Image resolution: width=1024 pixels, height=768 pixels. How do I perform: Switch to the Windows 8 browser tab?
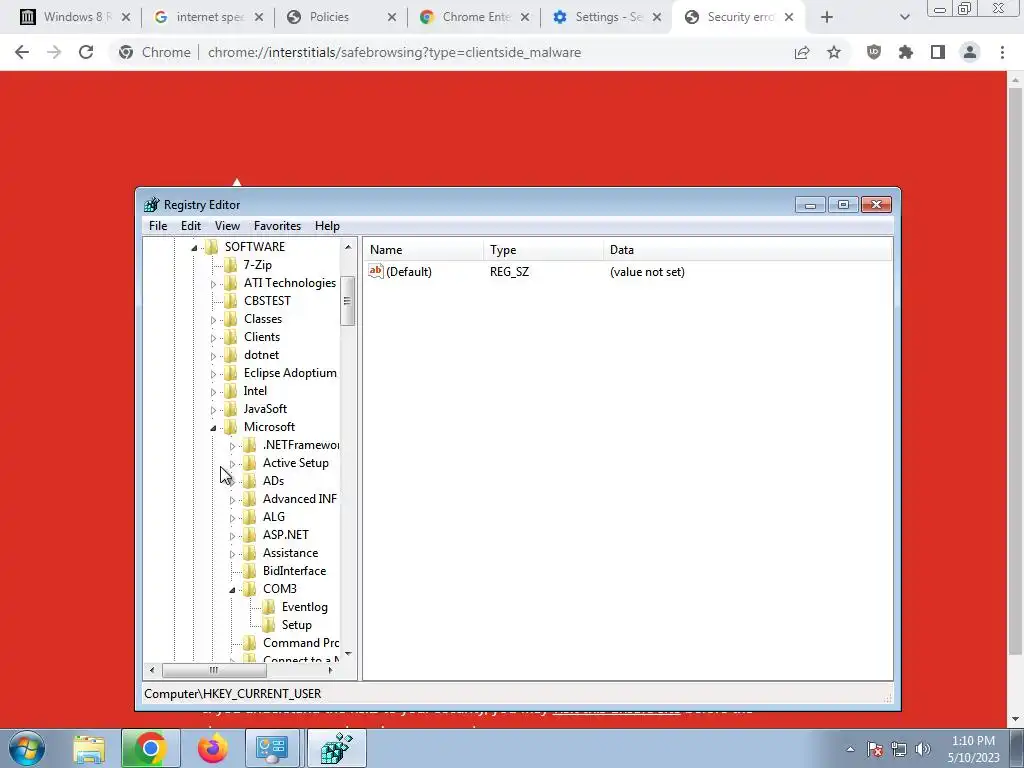(x=74, y=17)
